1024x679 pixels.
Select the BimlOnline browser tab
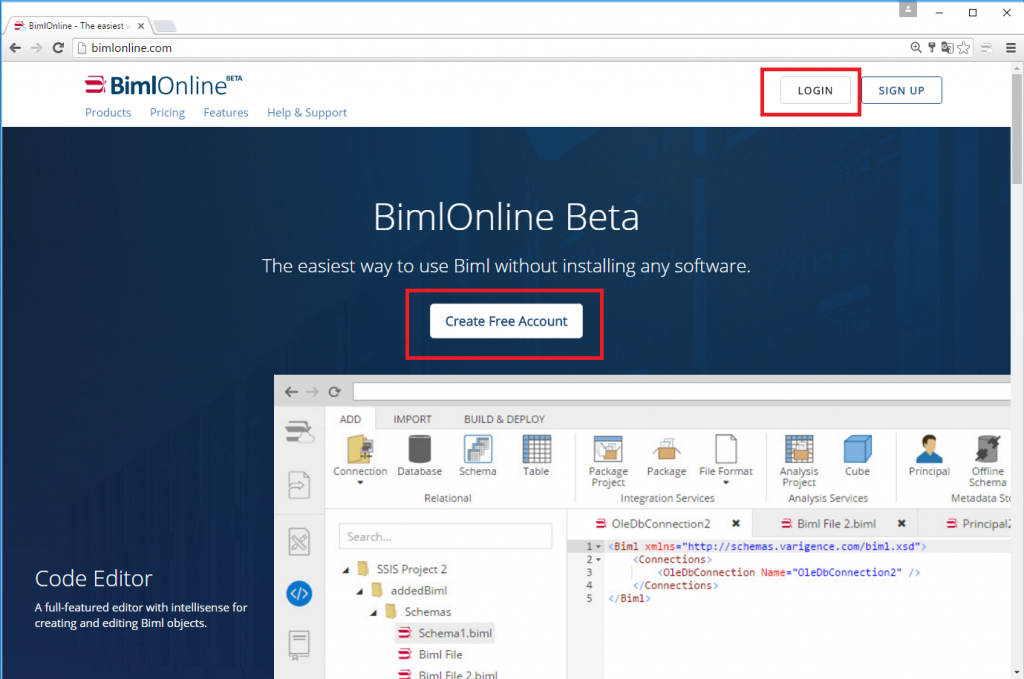tap(78, 25)
